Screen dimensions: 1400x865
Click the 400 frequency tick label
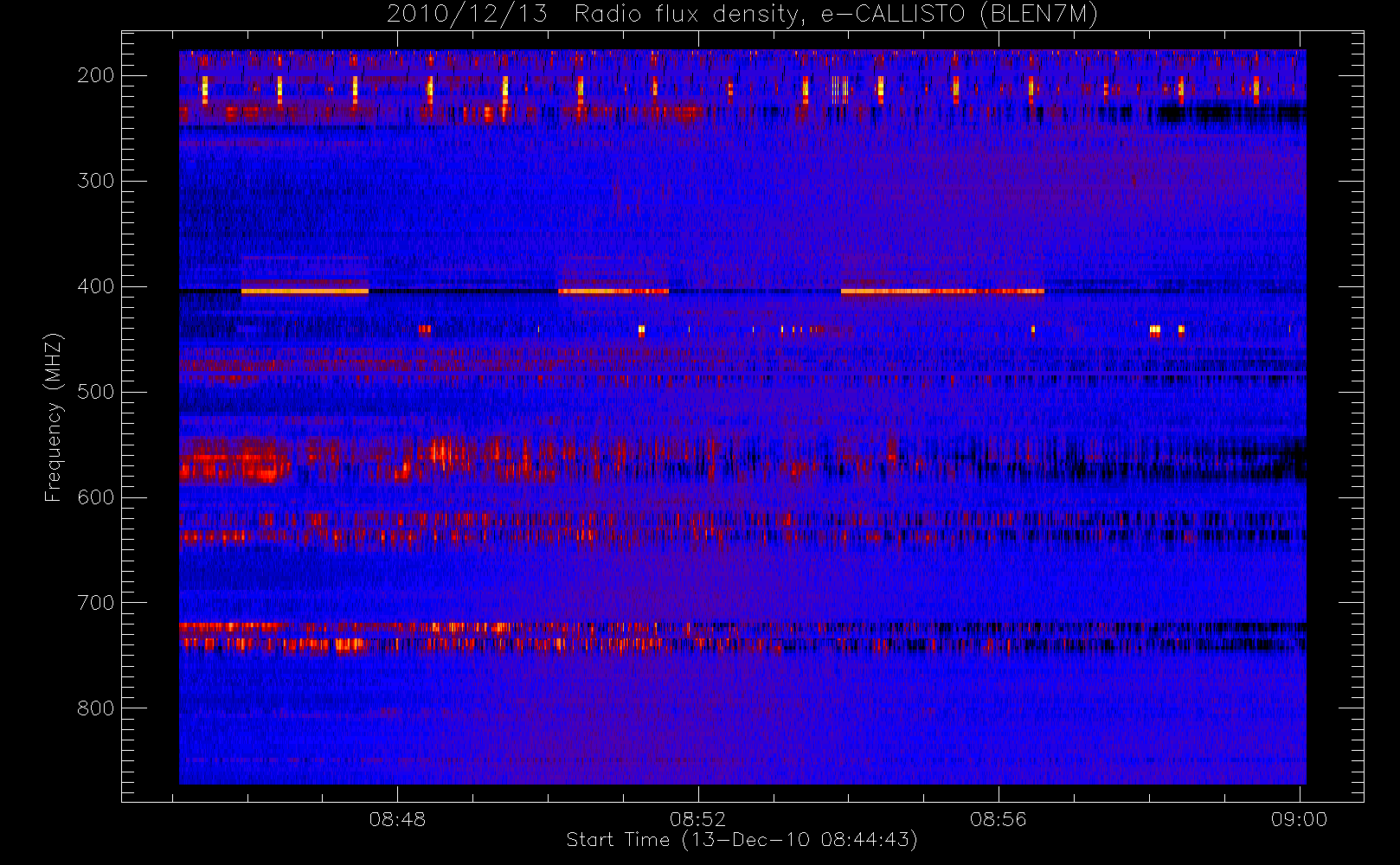coord(96,286)
